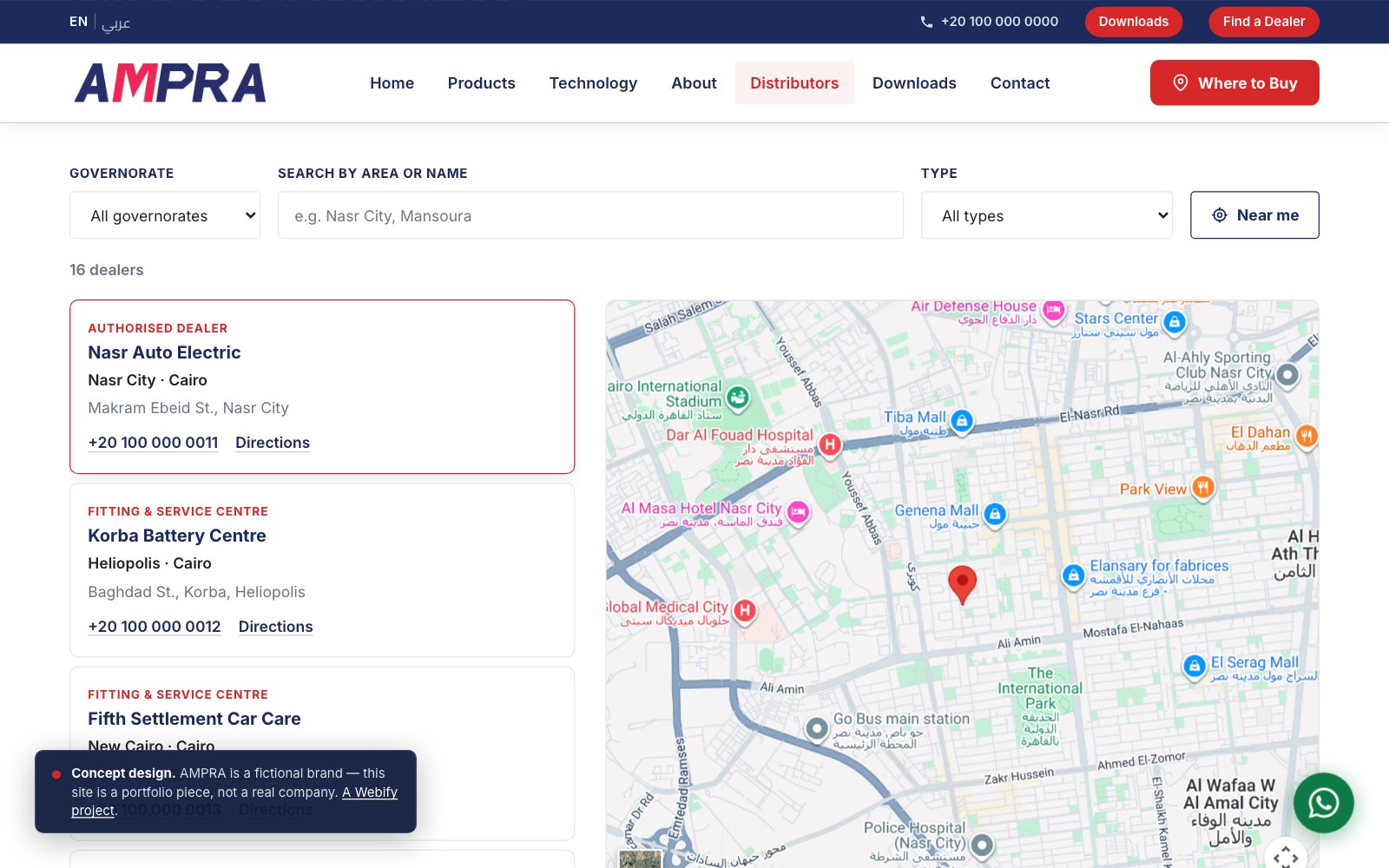Screen dimensions: 1389x868
Task: Click Air Defense House hotel marker
Action: (x=1053, y=310)
